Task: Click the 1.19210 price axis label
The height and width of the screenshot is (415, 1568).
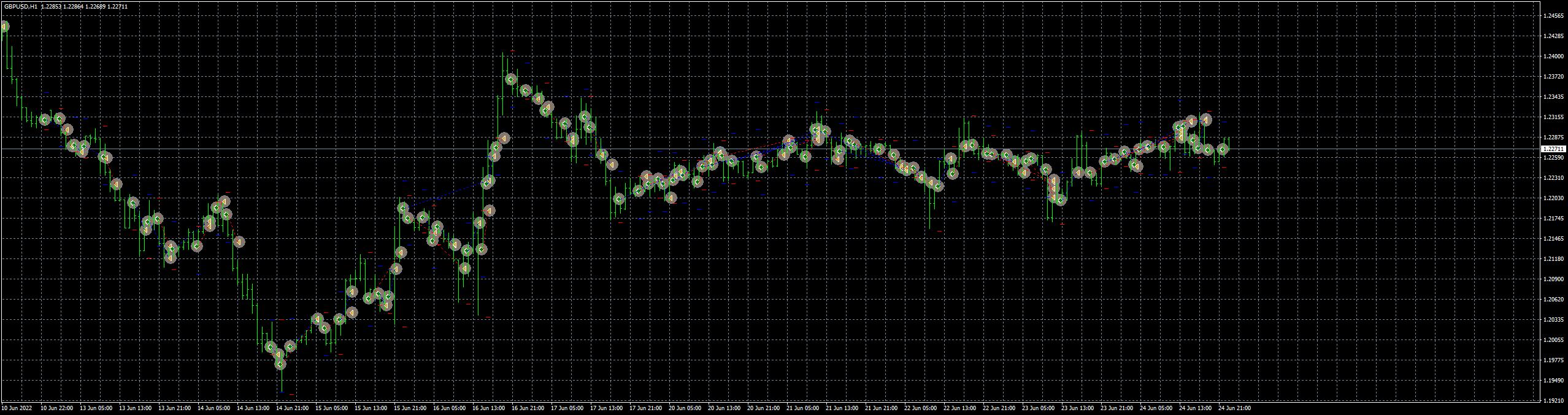Action: coord(1553,401)
